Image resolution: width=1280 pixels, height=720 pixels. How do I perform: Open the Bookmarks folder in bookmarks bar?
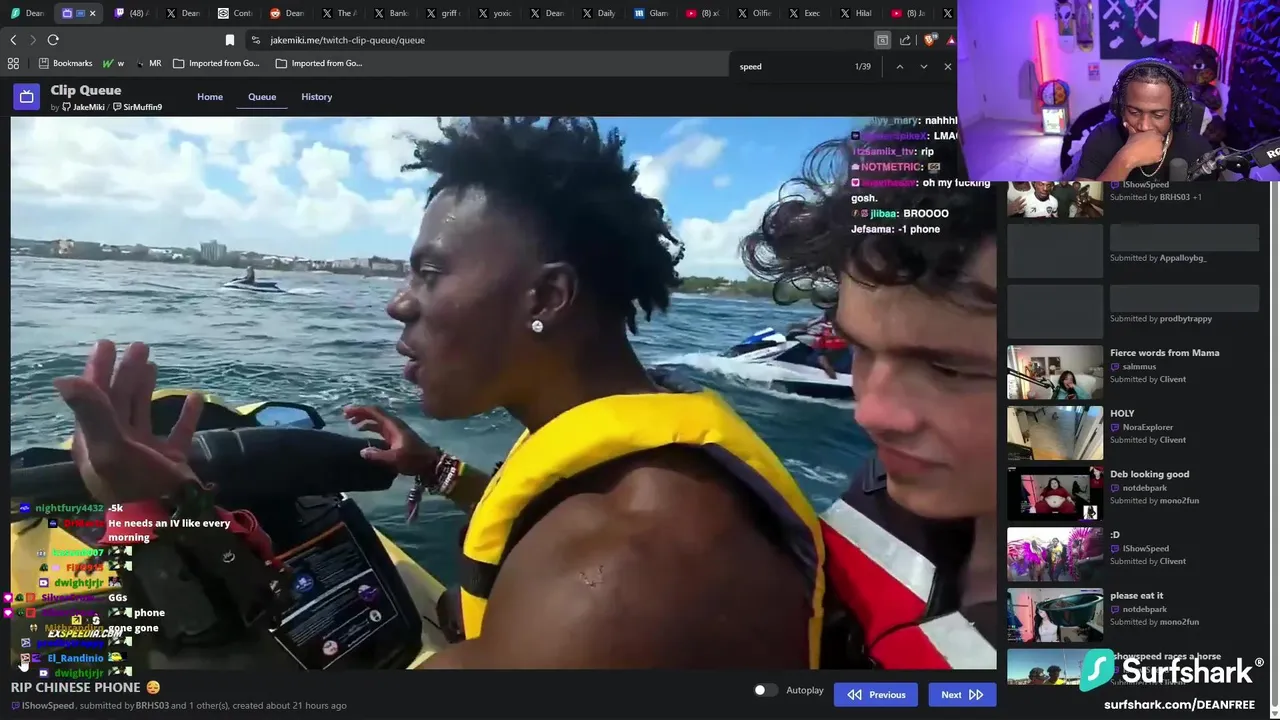[x=65, y=63]
